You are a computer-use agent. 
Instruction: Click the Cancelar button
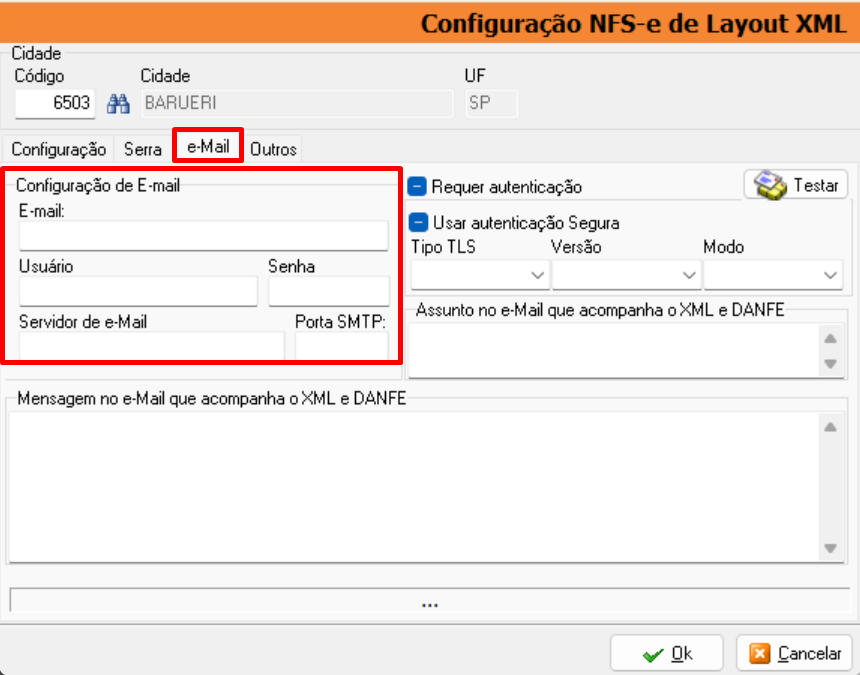pyautogui.click(x=795, y=653)
